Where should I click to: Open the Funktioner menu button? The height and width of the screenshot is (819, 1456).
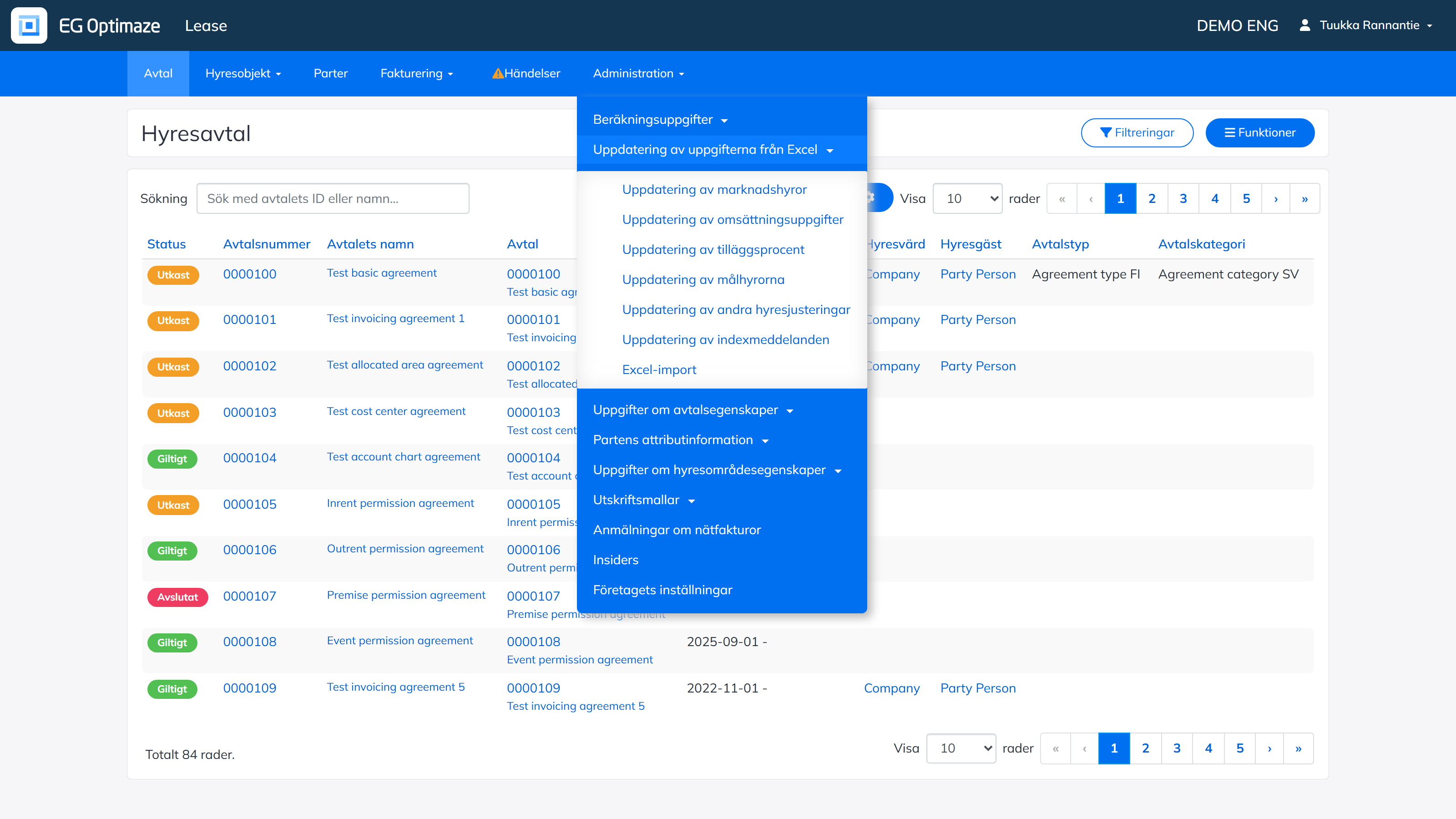click(1260, 133)
